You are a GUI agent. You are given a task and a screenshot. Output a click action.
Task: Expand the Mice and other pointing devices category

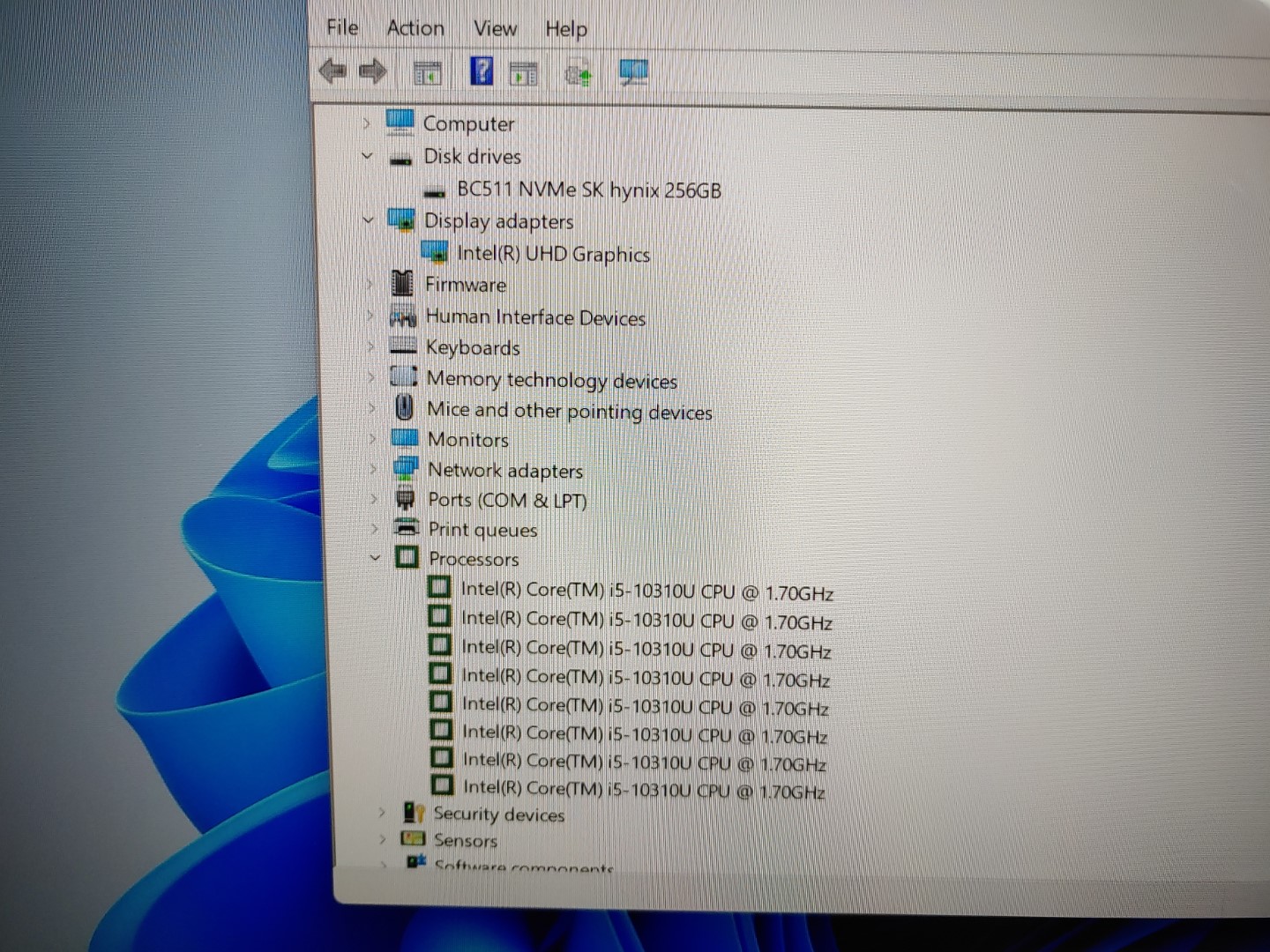coord(372,408)
